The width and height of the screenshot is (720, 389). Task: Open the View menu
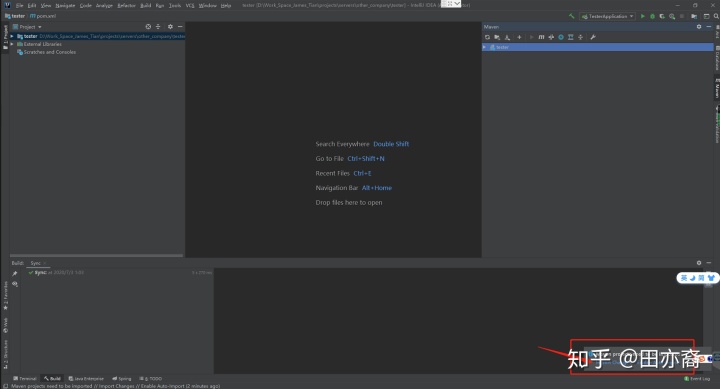pyautogui.click(x=46, y=6)
